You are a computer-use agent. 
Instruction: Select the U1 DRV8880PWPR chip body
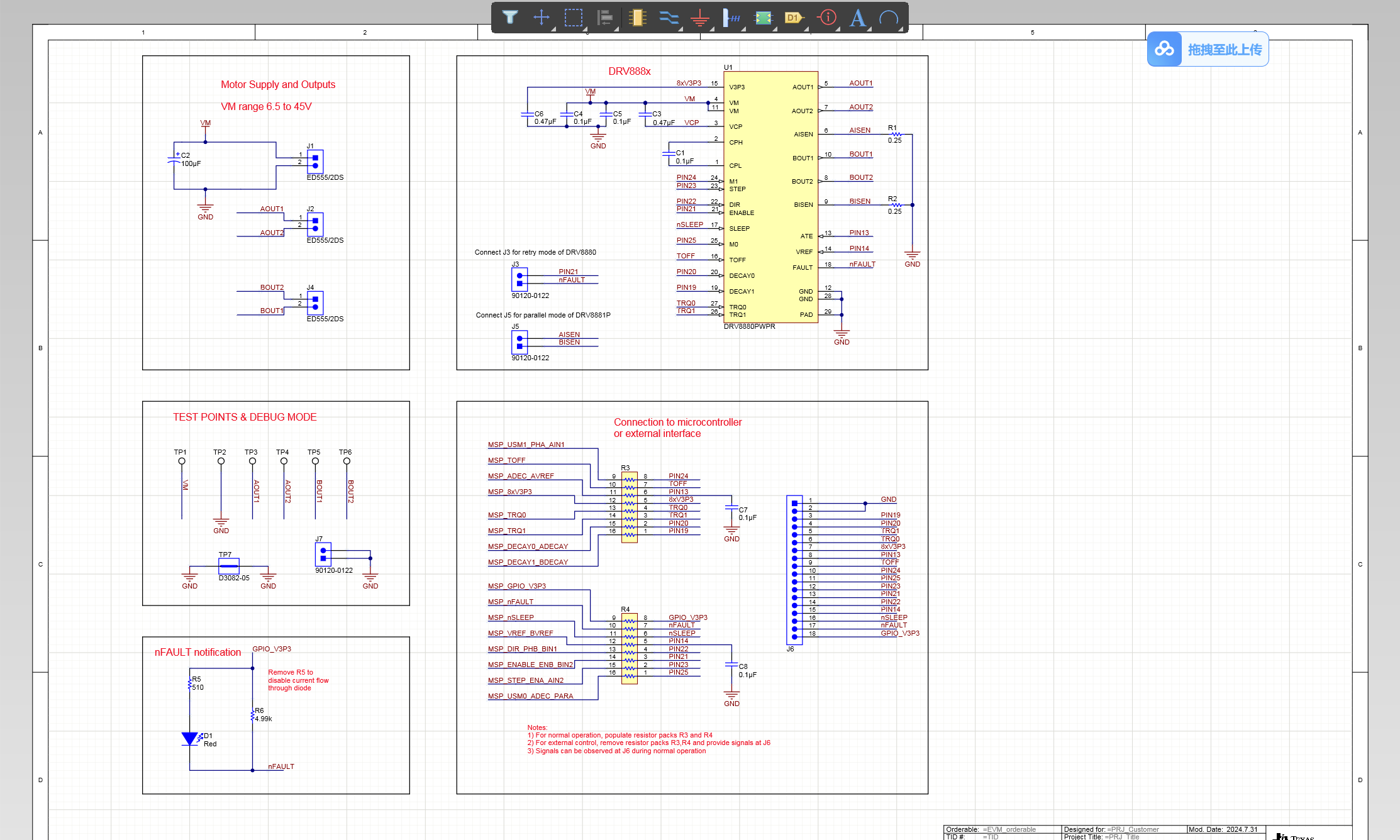pos(771,197)
